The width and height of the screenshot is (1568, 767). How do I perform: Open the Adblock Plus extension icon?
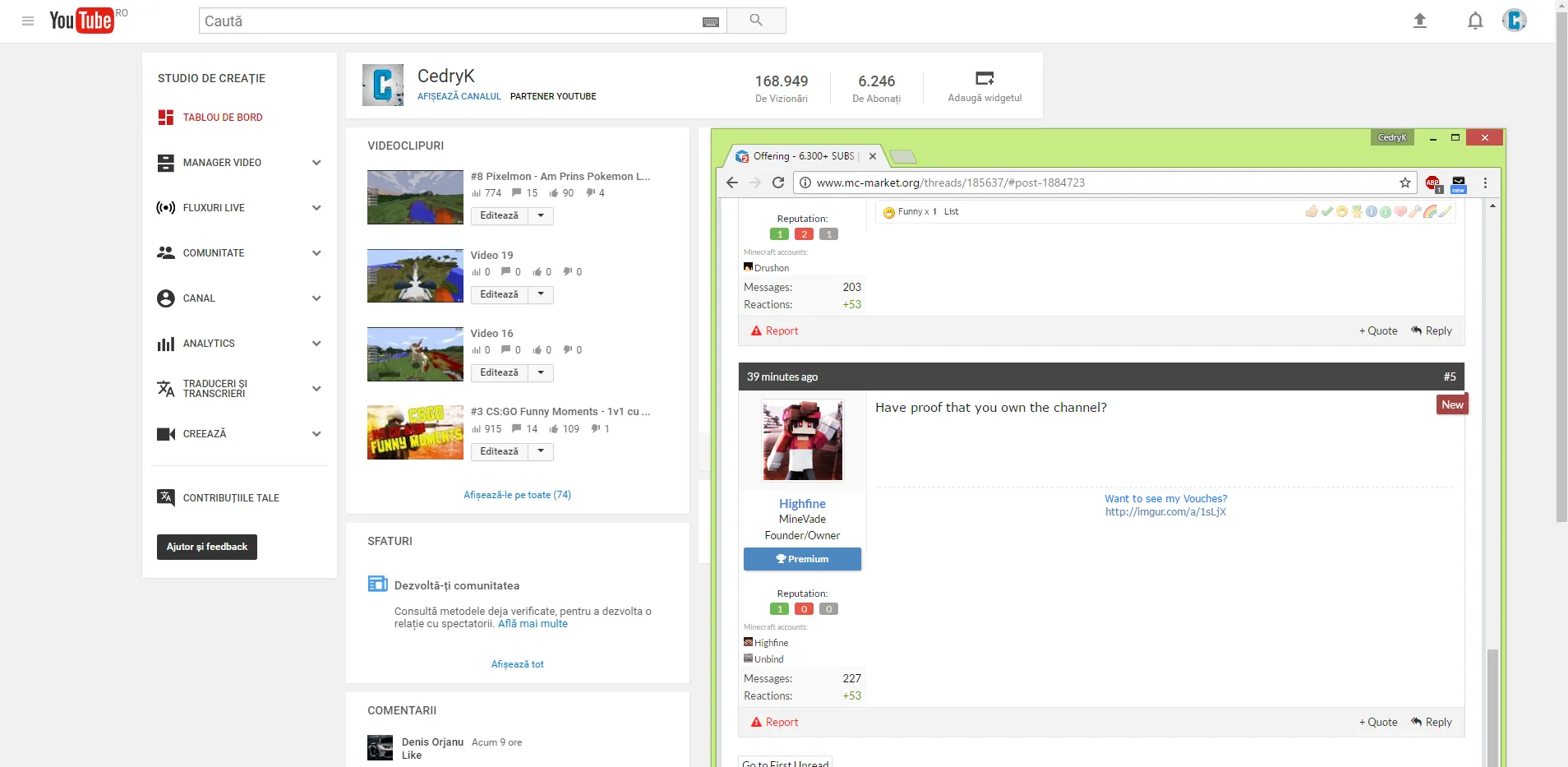(x=1432, y=183)
